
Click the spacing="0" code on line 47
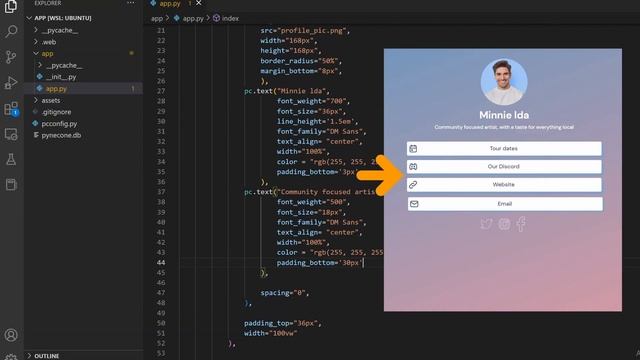coord(285,293)
